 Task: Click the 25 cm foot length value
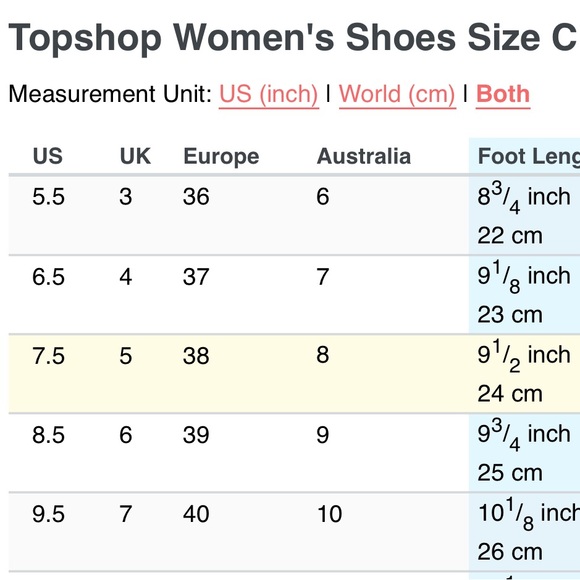tap(510, 473)
